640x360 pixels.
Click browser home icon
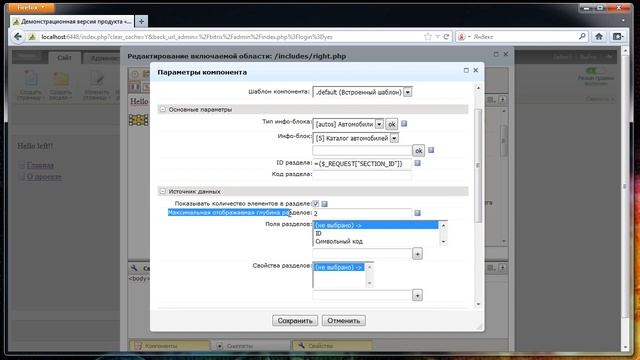(x=599, y=37)
